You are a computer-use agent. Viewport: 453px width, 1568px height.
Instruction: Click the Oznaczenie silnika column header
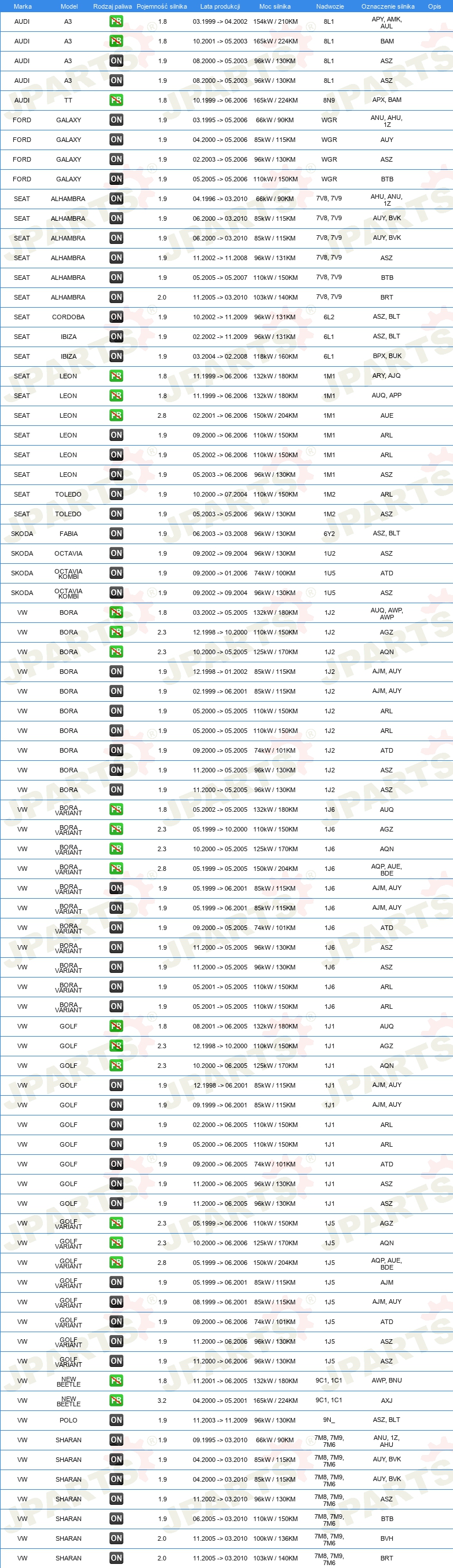pyautogui.click(x=388, y=7)
